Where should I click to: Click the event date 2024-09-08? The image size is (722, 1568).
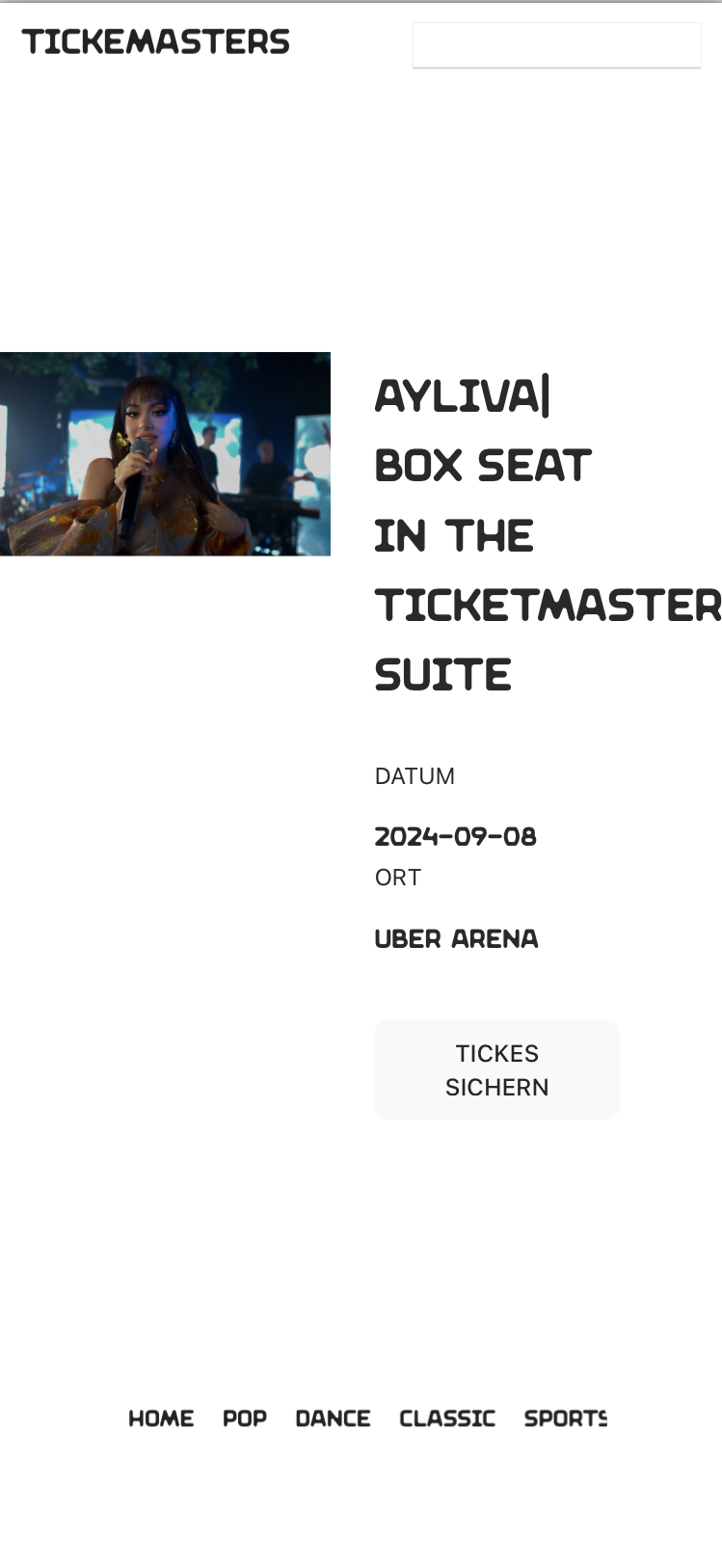click(x=456, y=836)
